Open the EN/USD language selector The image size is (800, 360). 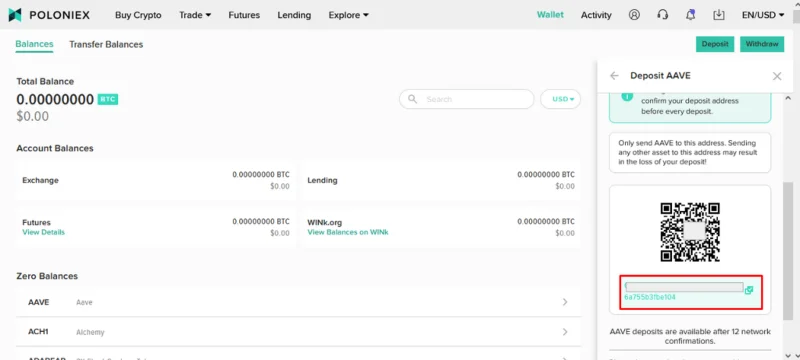pyautogui.click(x=763, y=15)
